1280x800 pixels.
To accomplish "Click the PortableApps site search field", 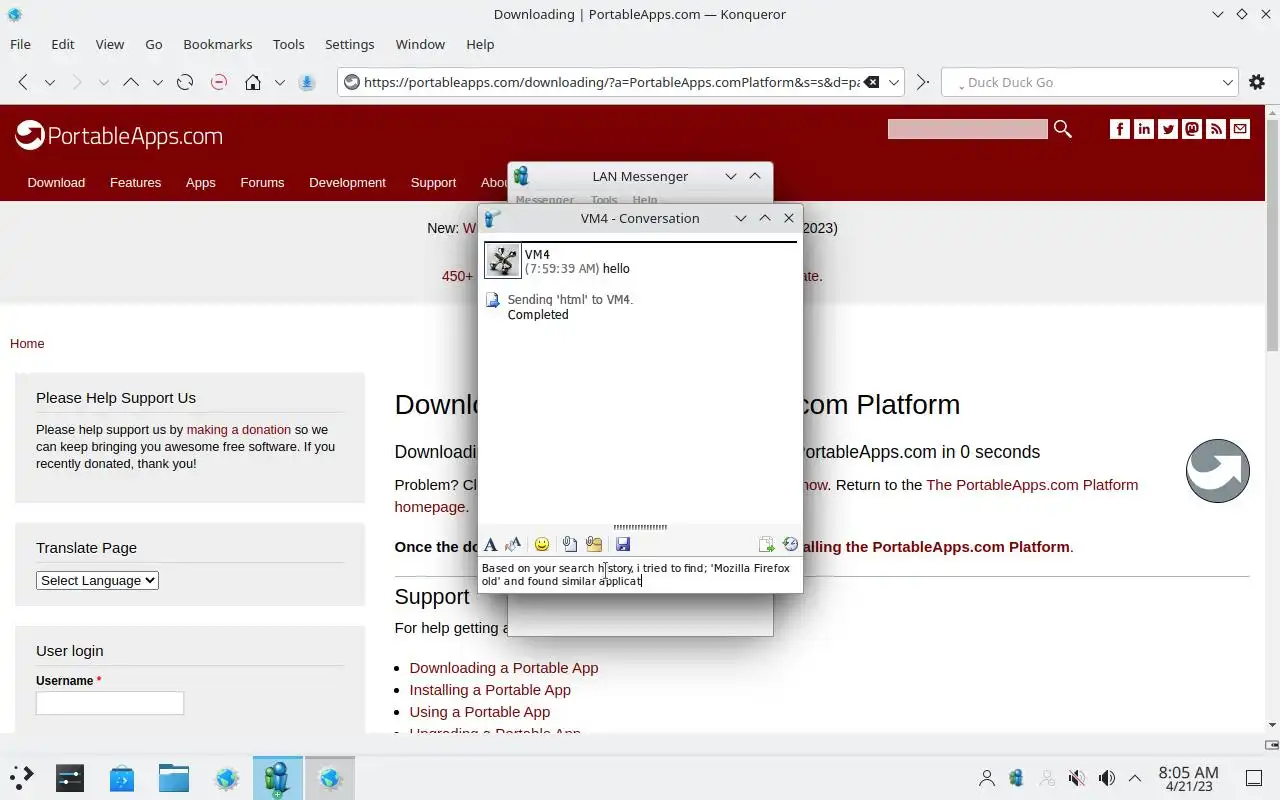I will click(967, 129).
